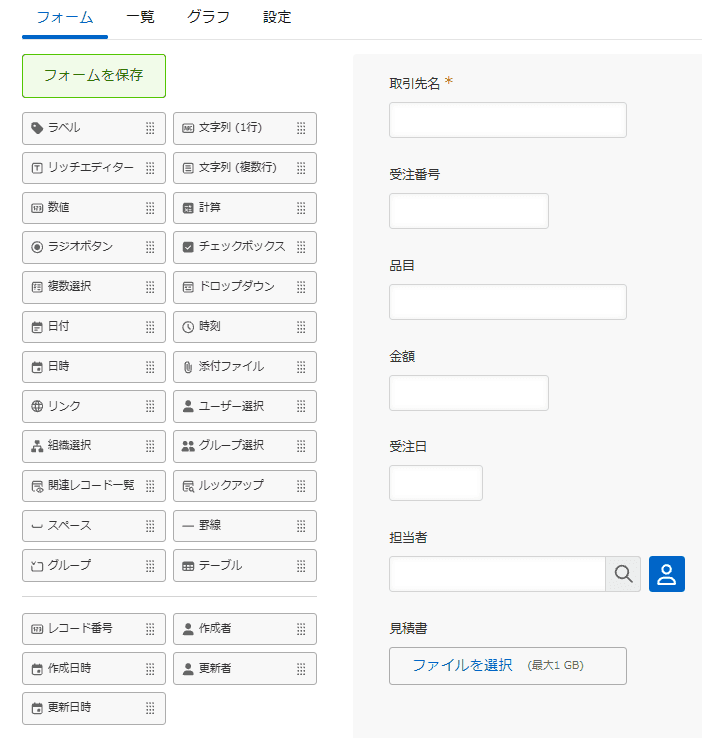Select the 作成日時 field item
The width and height of the screenshot is (702, 738).
(x=94, y=668)
